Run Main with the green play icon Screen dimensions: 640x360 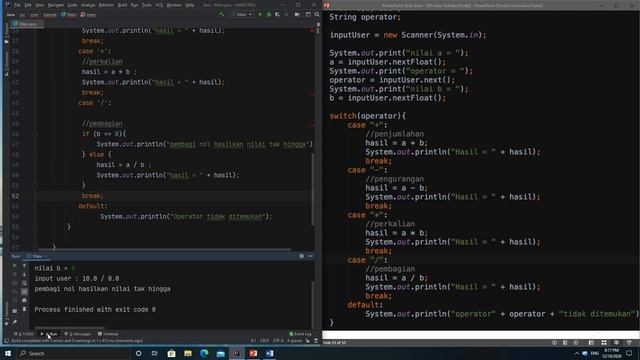point(260,14)
